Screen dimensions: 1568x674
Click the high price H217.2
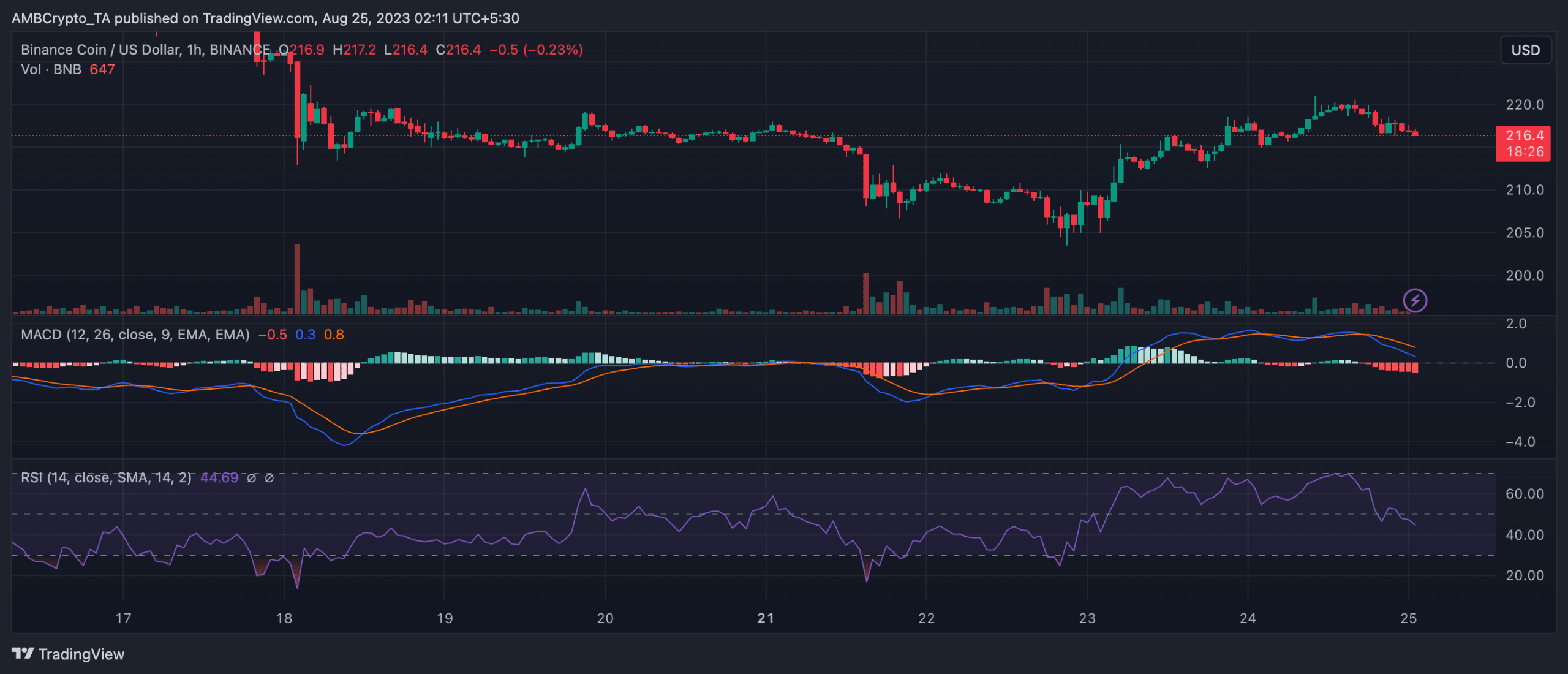coord(355,50)
